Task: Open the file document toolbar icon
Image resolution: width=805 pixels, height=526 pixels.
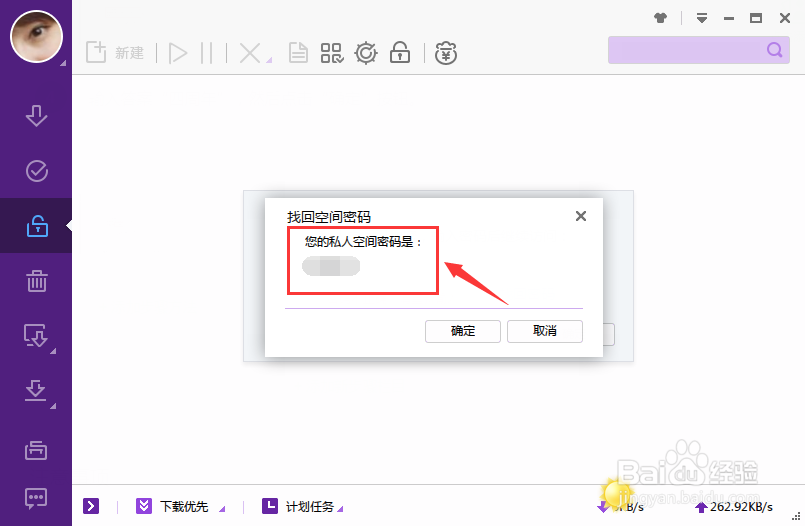Action: pyautogui.click(x=298, y=53)
